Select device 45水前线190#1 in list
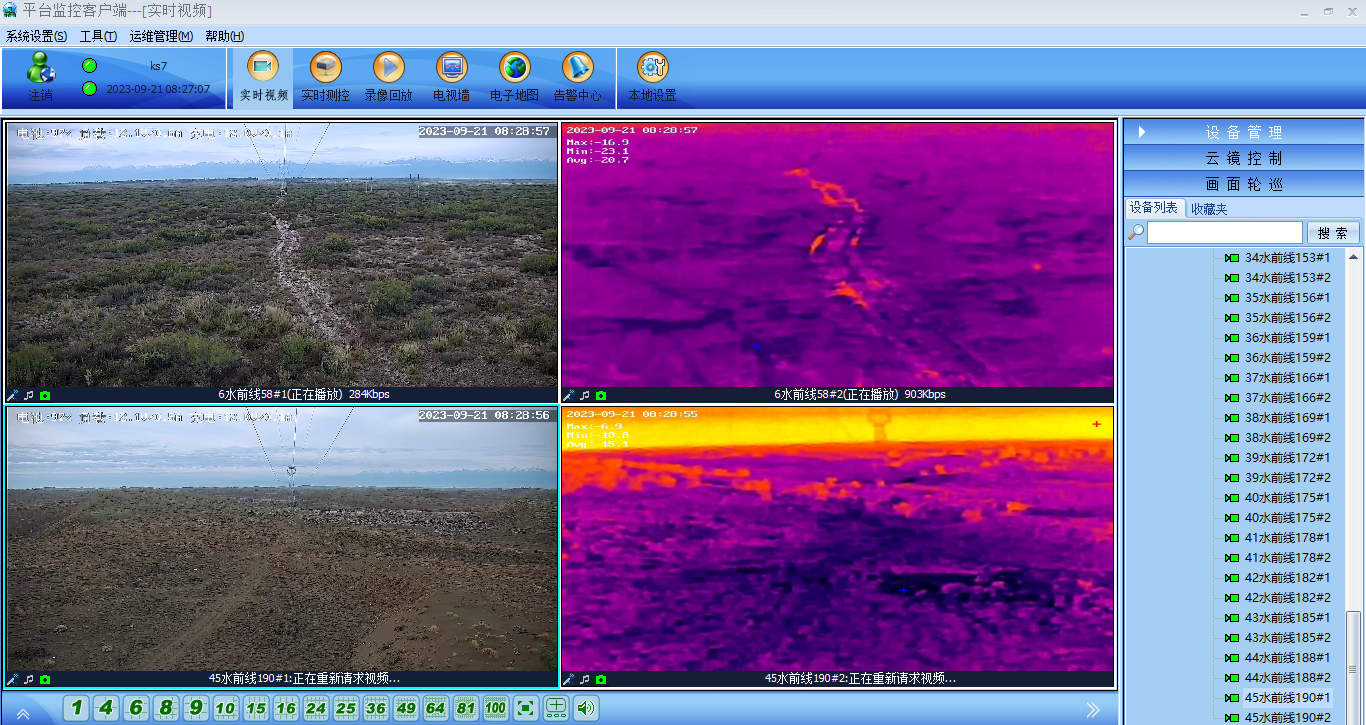 1287,698
